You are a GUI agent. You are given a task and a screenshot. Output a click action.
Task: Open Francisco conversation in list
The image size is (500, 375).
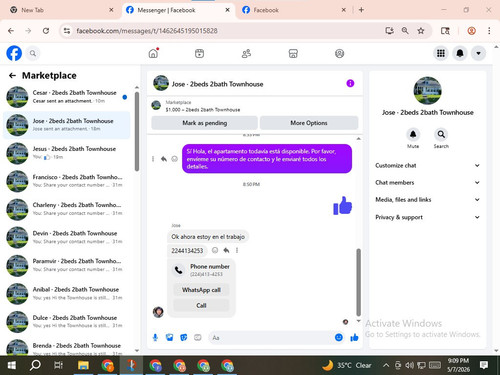tap(66, 181)
